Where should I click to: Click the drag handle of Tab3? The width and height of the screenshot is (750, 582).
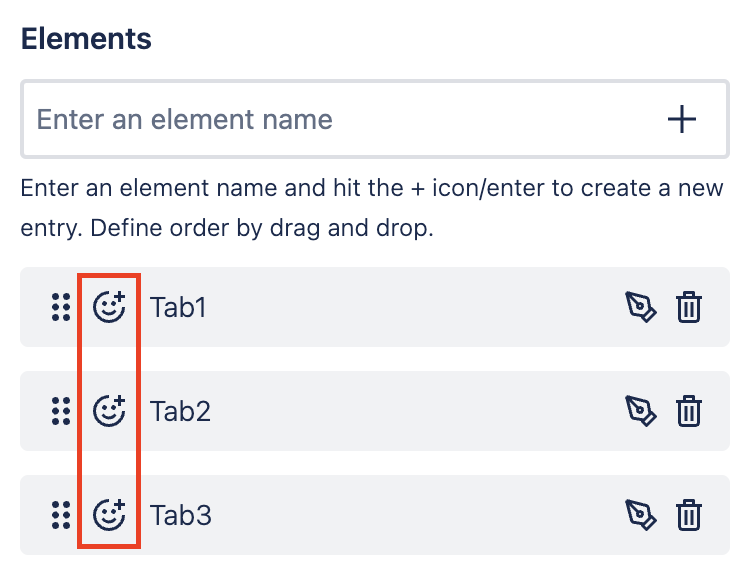pyautogui.click(x=60, y=515)
